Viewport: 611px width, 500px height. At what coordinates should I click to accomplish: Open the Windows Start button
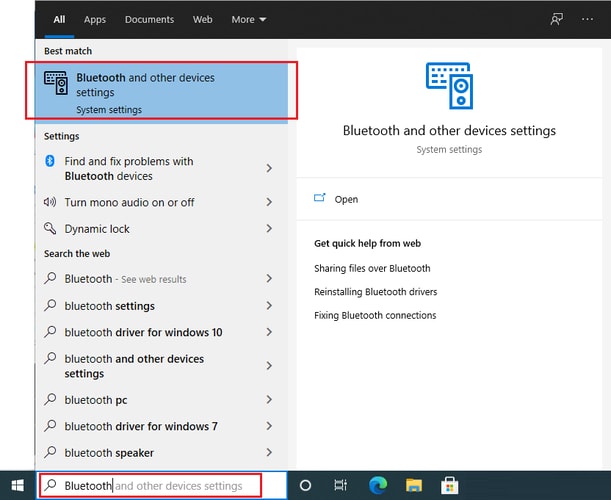[x=18, y=486]
